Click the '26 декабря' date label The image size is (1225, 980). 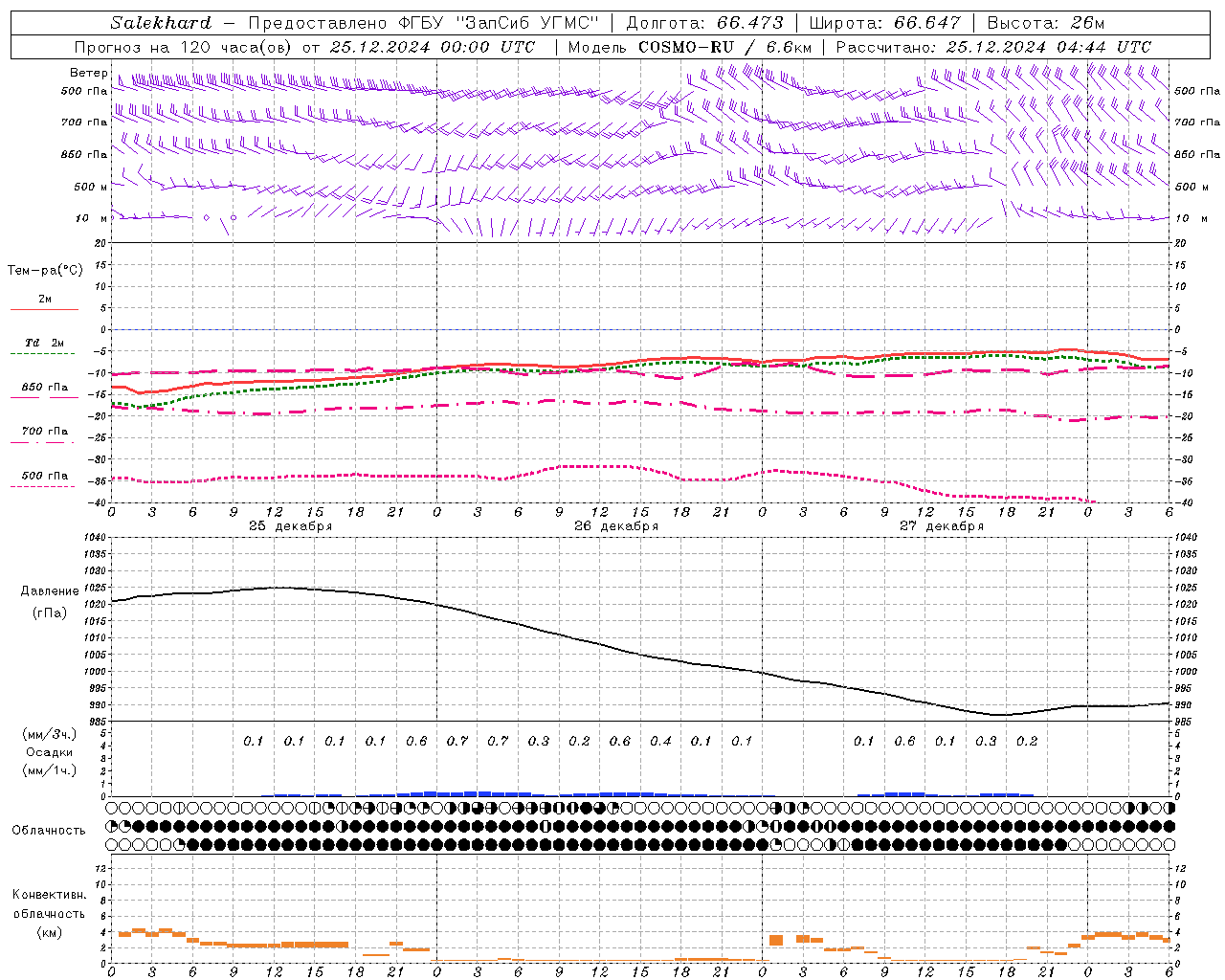pyautogui.click(x=615, y=526)
